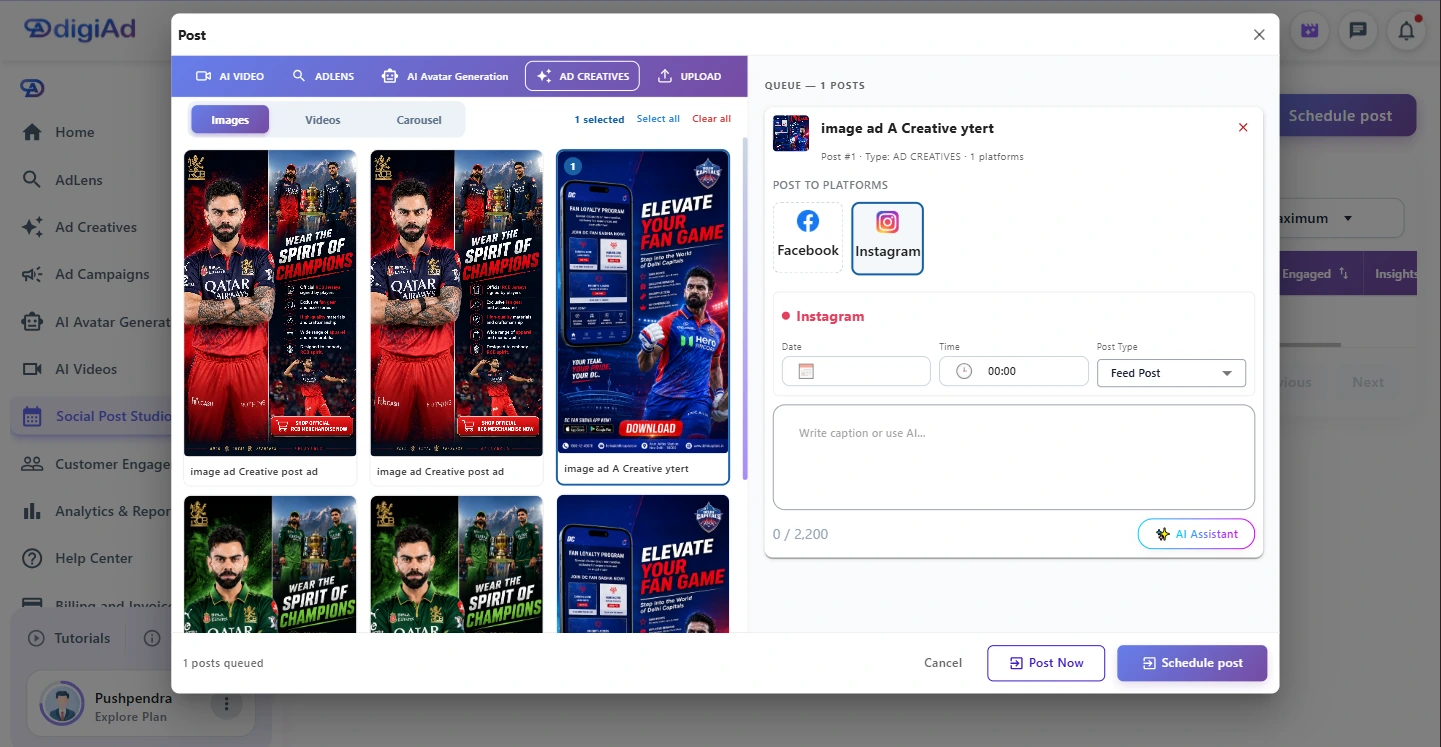Screen dimensions: 1441x747
Task: Select first red 'image ad Creative post ad' thumbnail
Action: pyautogui.click(x=270, y=303)
